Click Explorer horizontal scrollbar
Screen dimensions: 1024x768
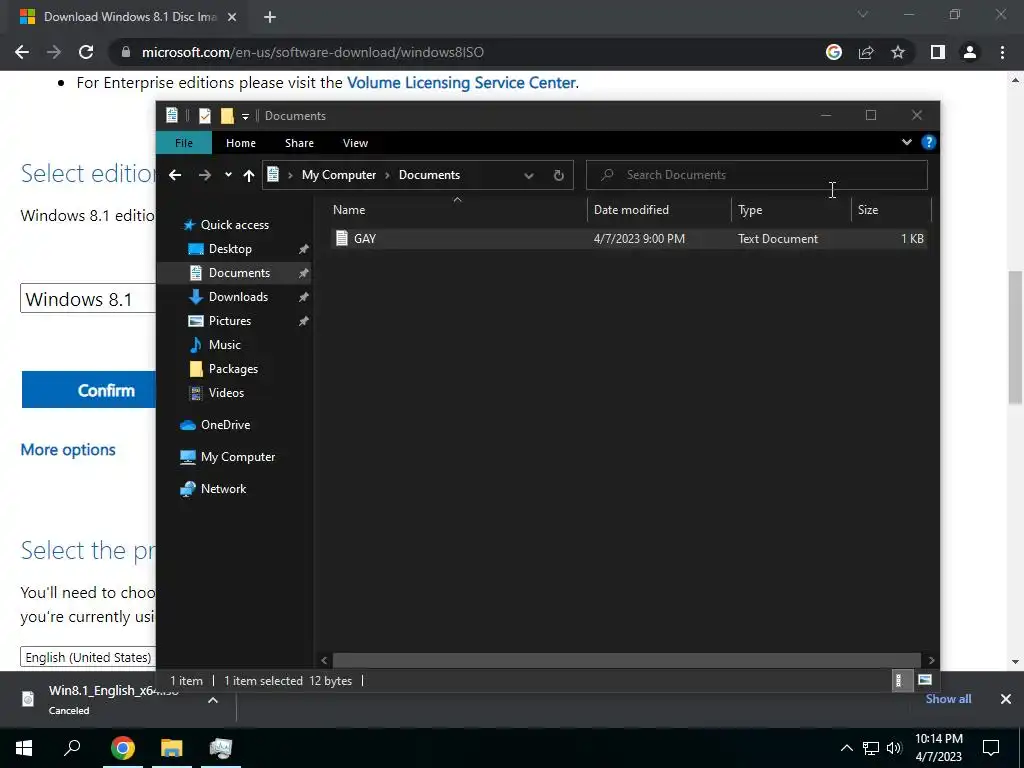626,660
